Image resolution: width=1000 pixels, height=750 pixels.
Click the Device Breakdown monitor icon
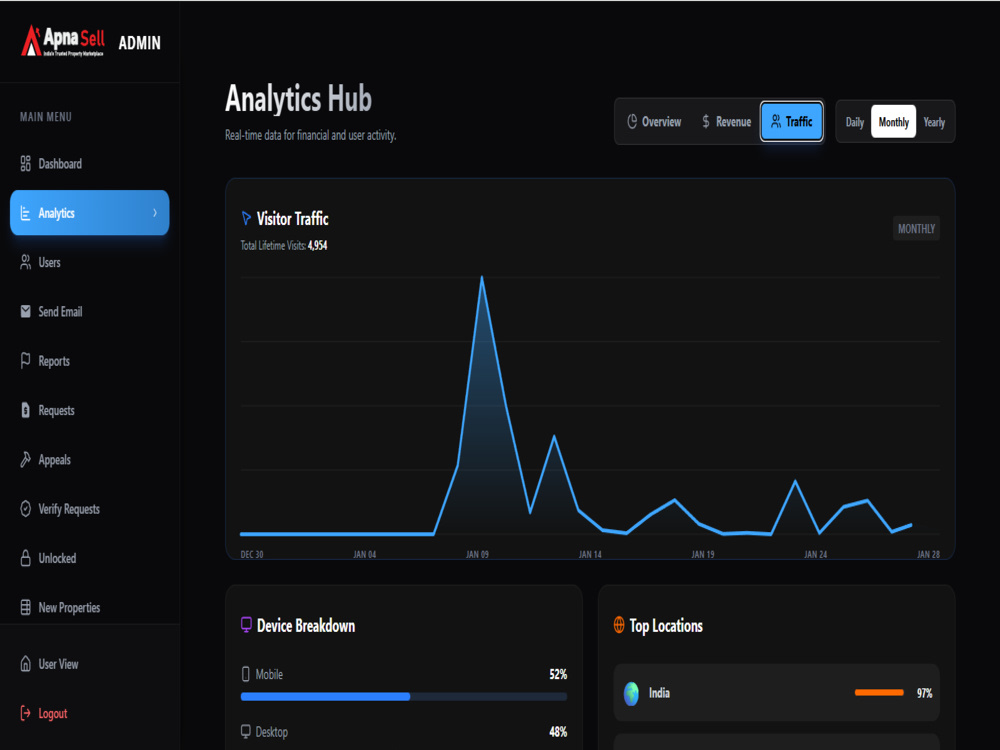246,625
